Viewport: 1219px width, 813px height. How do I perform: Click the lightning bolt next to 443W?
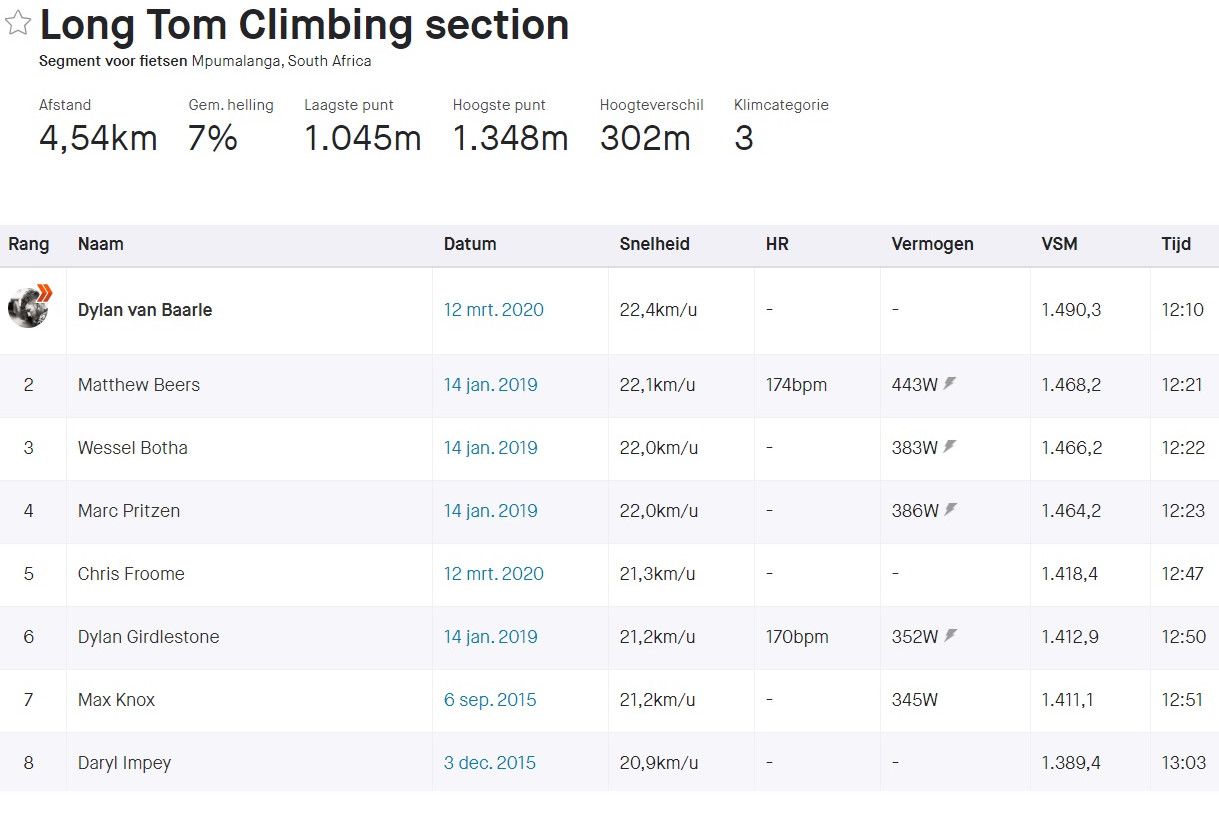(950, 382)
